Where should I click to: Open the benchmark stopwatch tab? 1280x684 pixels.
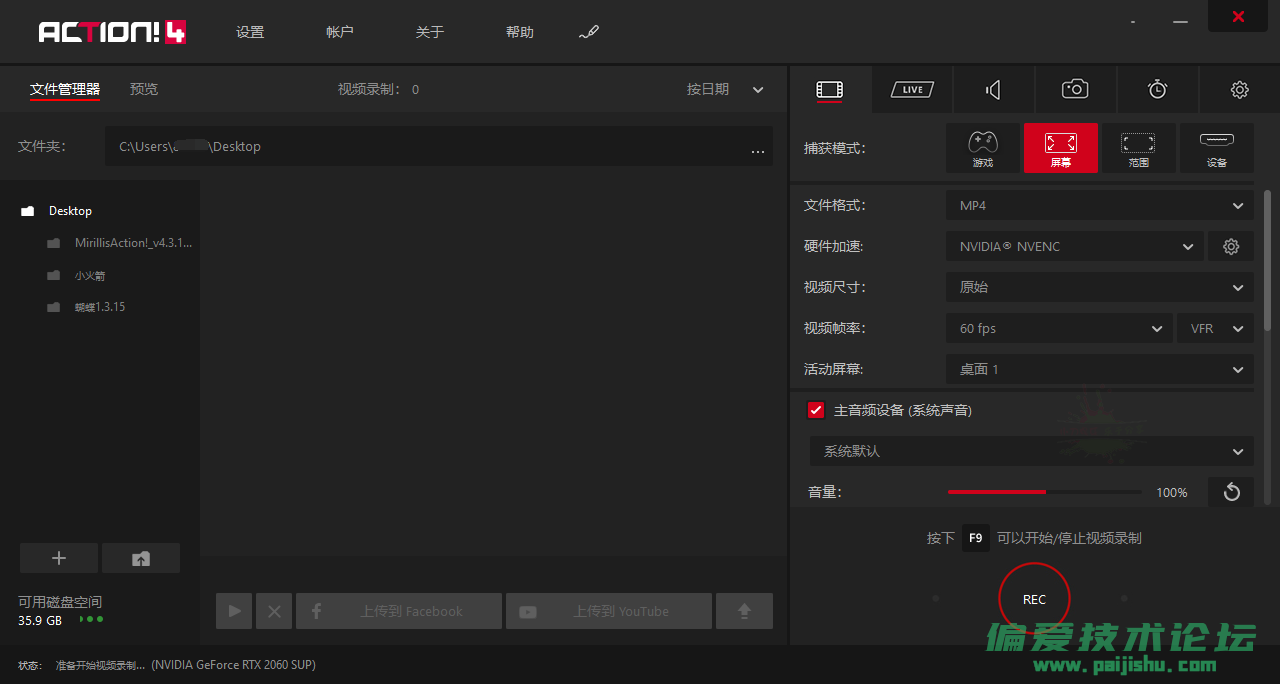(x=1157, y=90)
